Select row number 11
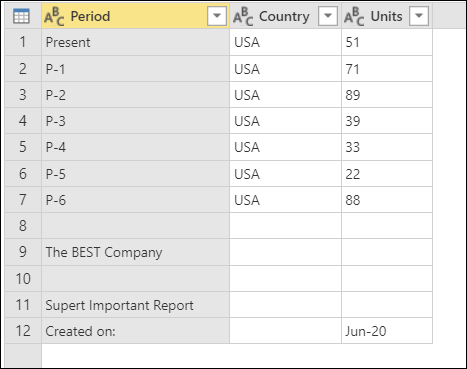Image resolution: width=467 pixels, height=369 pixels. (x=23, y=305)
